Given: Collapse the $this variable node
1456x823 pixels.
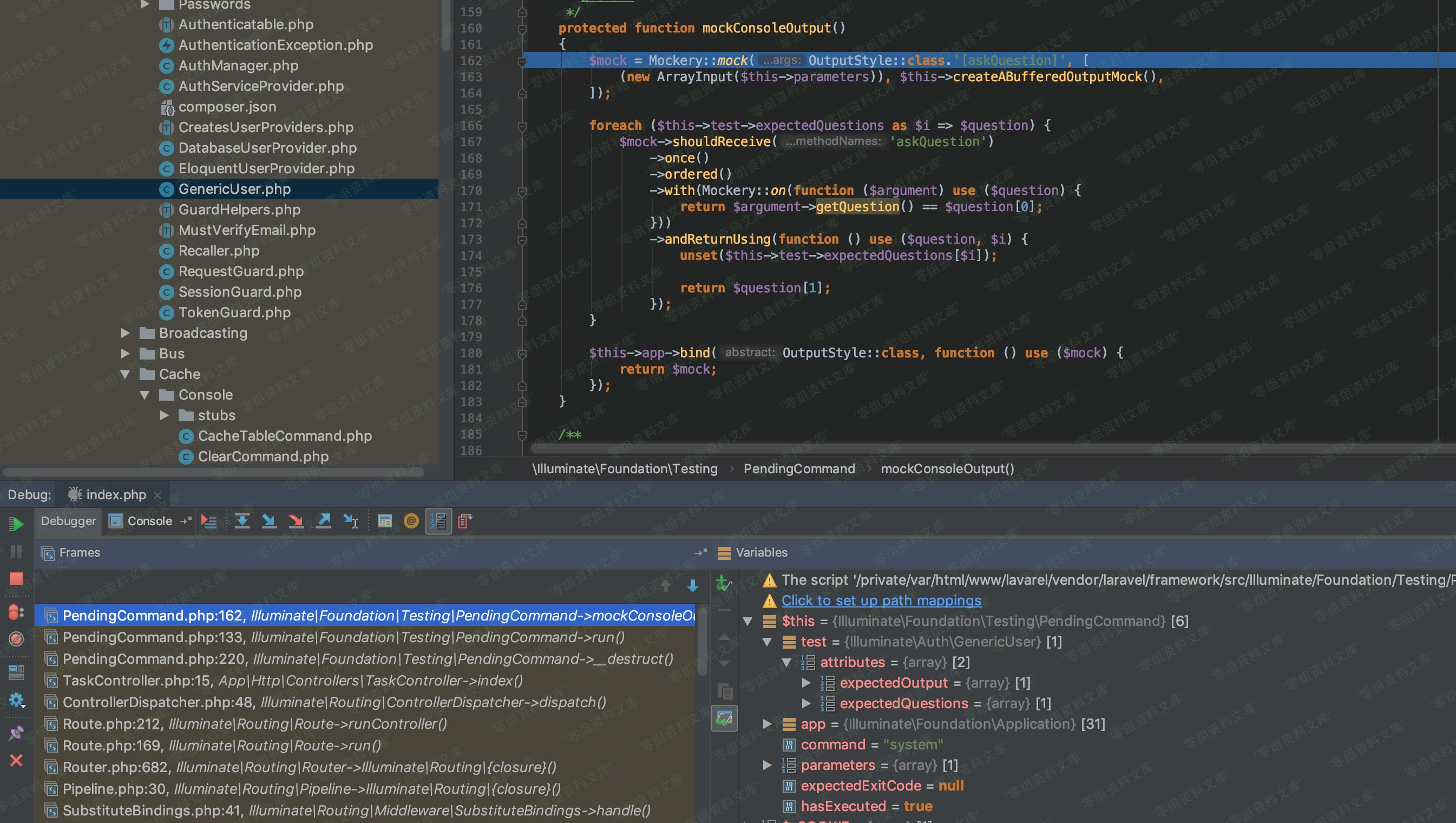Looking at the screenshot, I should [747, 621].
